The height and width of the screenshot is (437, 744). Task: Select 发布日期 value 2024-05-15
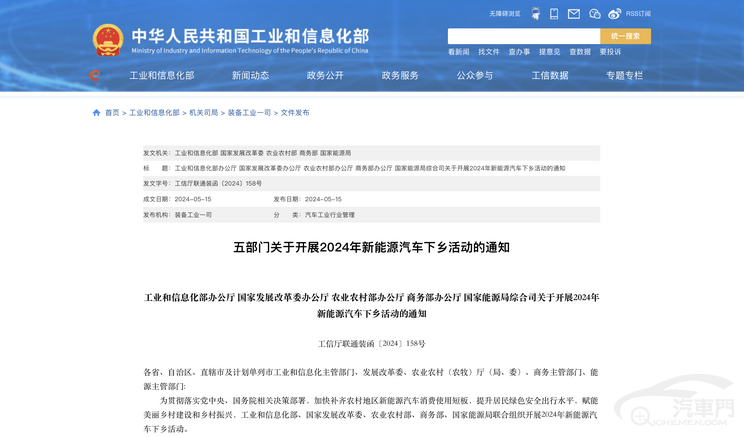(x=323, y=199)
